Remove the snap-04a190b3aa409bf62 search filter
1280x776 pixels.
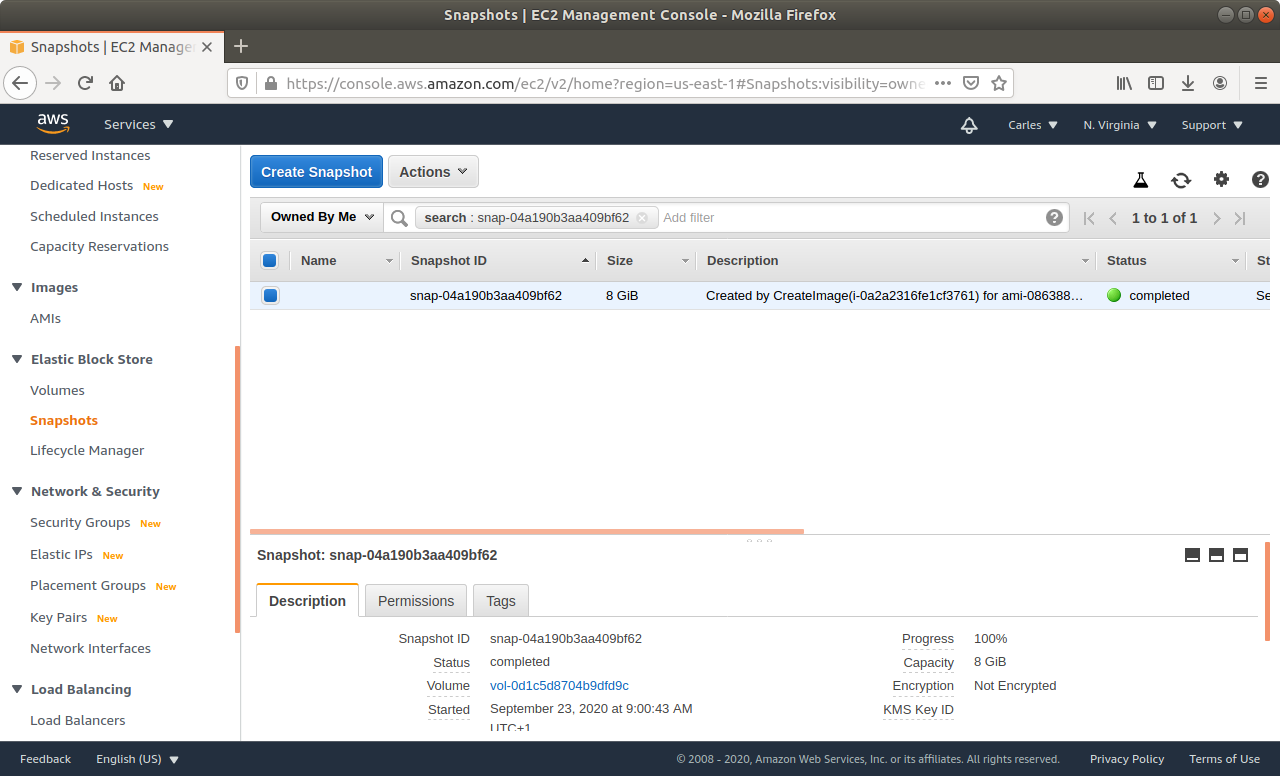pyautogui.click(x=642, y=218)
